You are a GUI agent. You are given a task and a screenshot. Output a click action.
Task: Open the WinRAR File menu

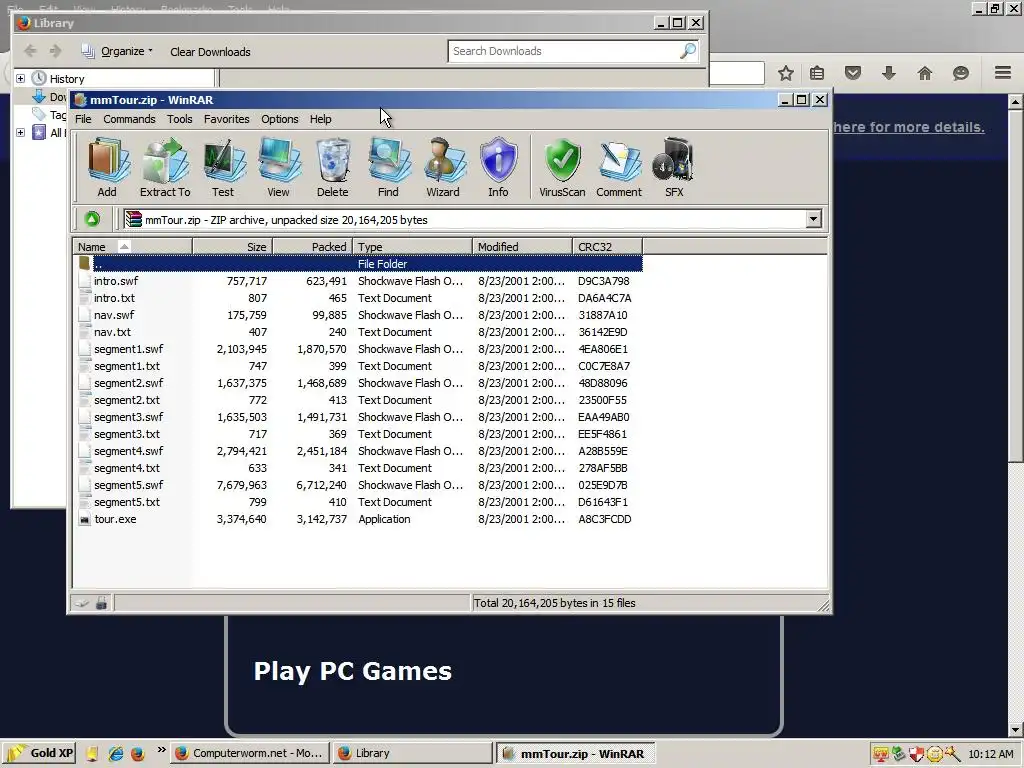pyautogui.click(x=83, y=119)
